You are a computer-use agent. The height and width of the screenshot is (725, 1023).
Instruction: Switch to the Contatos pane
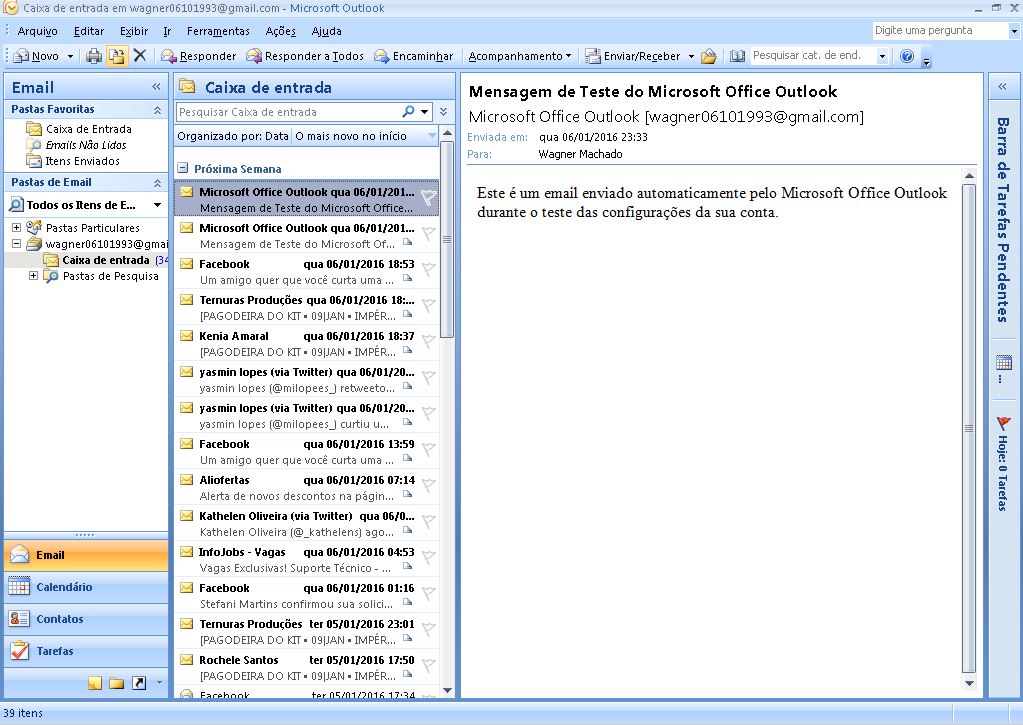[86, 619]
